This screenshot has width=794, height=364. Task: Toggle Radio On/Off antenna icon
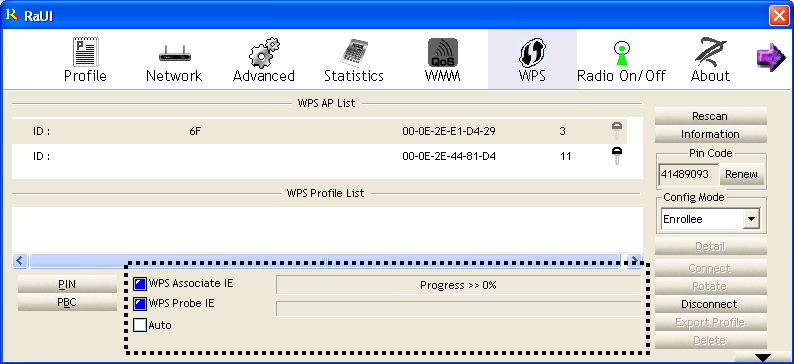point(621,53)
